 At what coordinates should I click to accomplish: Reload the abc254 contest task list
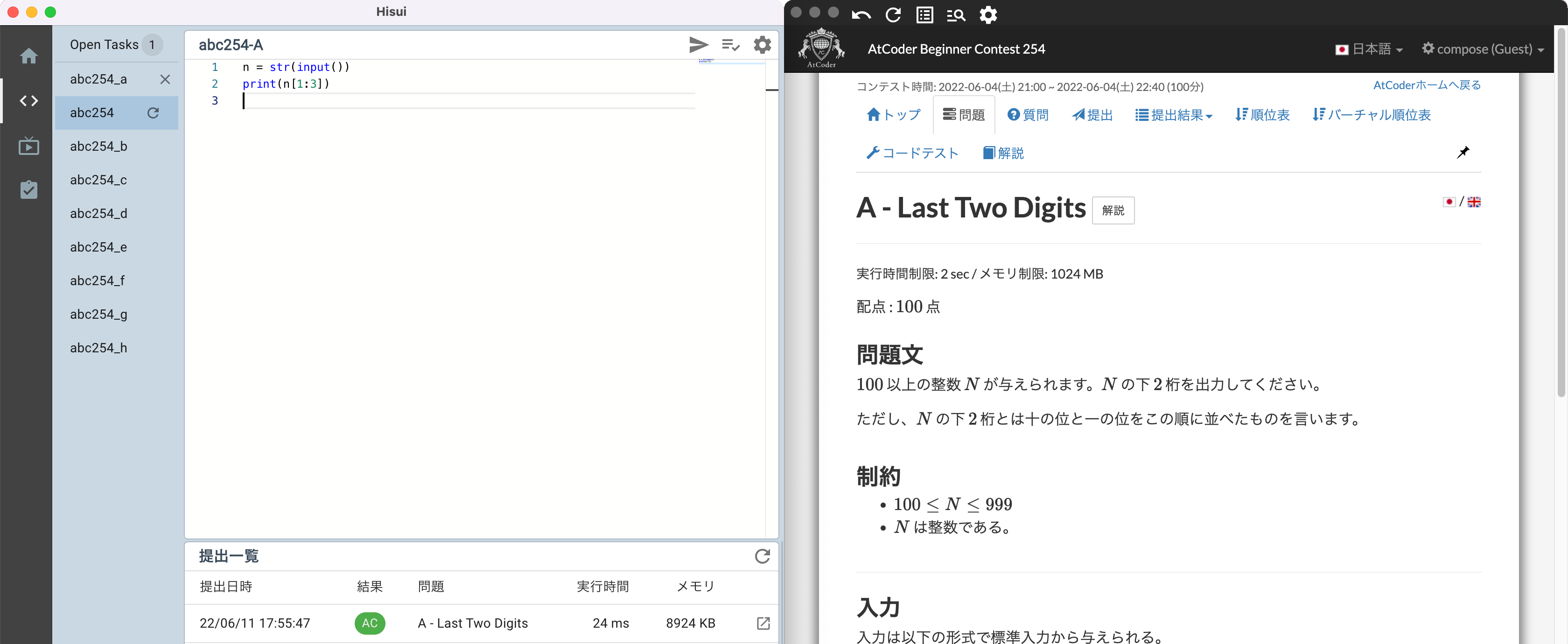[154, 112]
